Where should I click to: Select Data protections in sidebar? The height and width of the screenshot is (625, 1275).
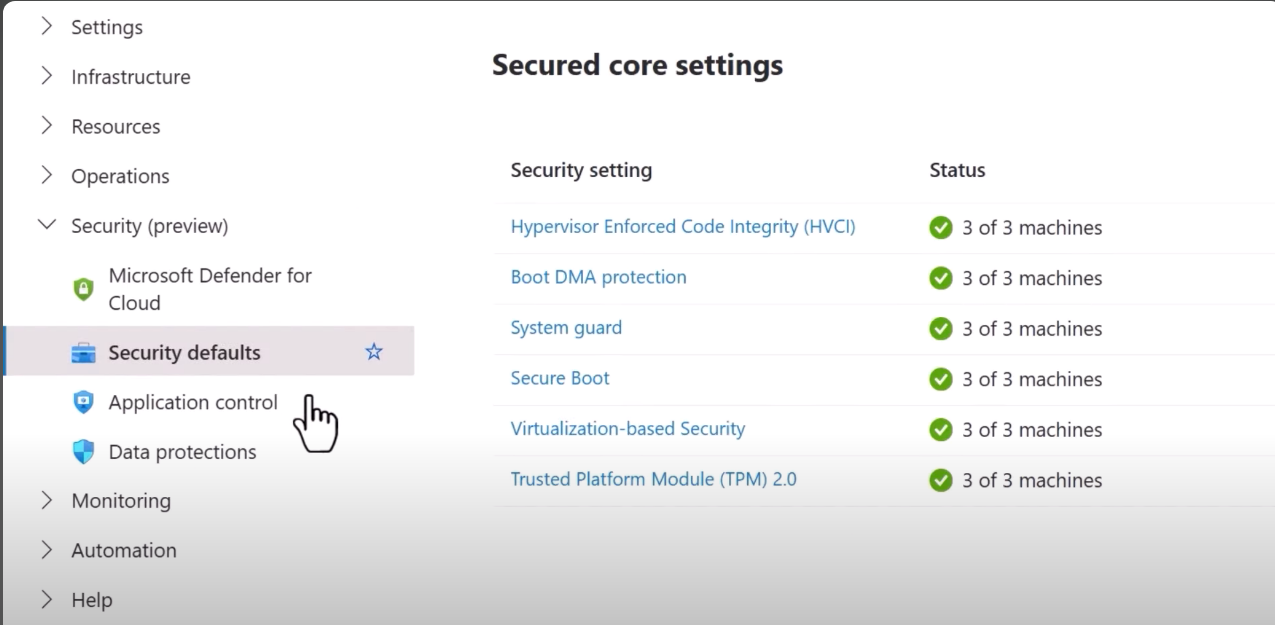pyautogui.click(x=182, y=452)
